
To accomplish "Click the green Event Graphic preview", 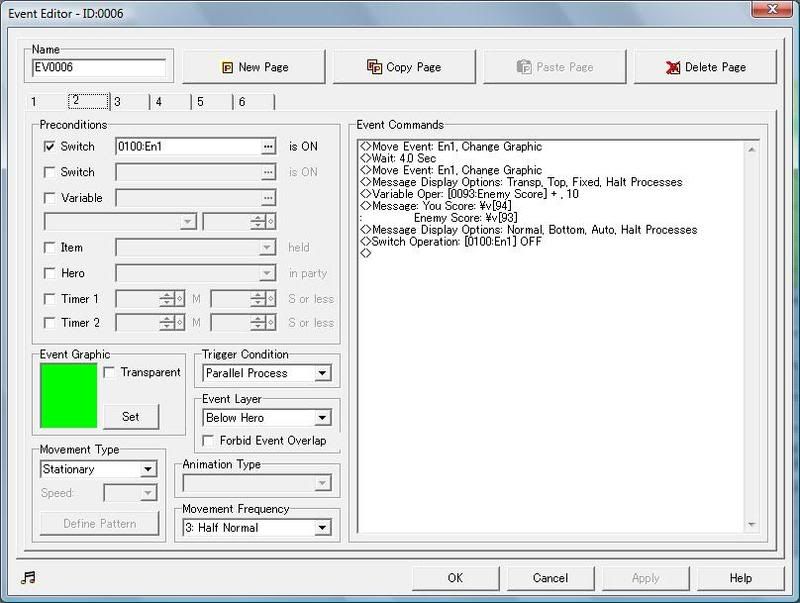I will 68,395.
